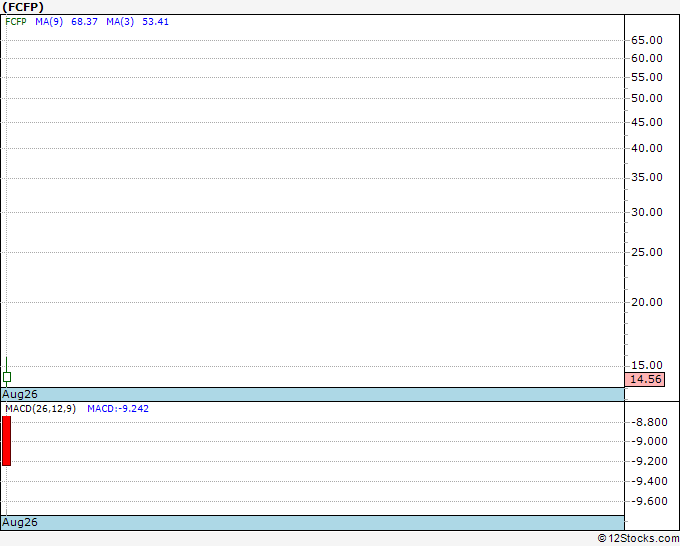Click the -9.400 MACD axis label
This screenshot has width=680, height=546.
649,481
